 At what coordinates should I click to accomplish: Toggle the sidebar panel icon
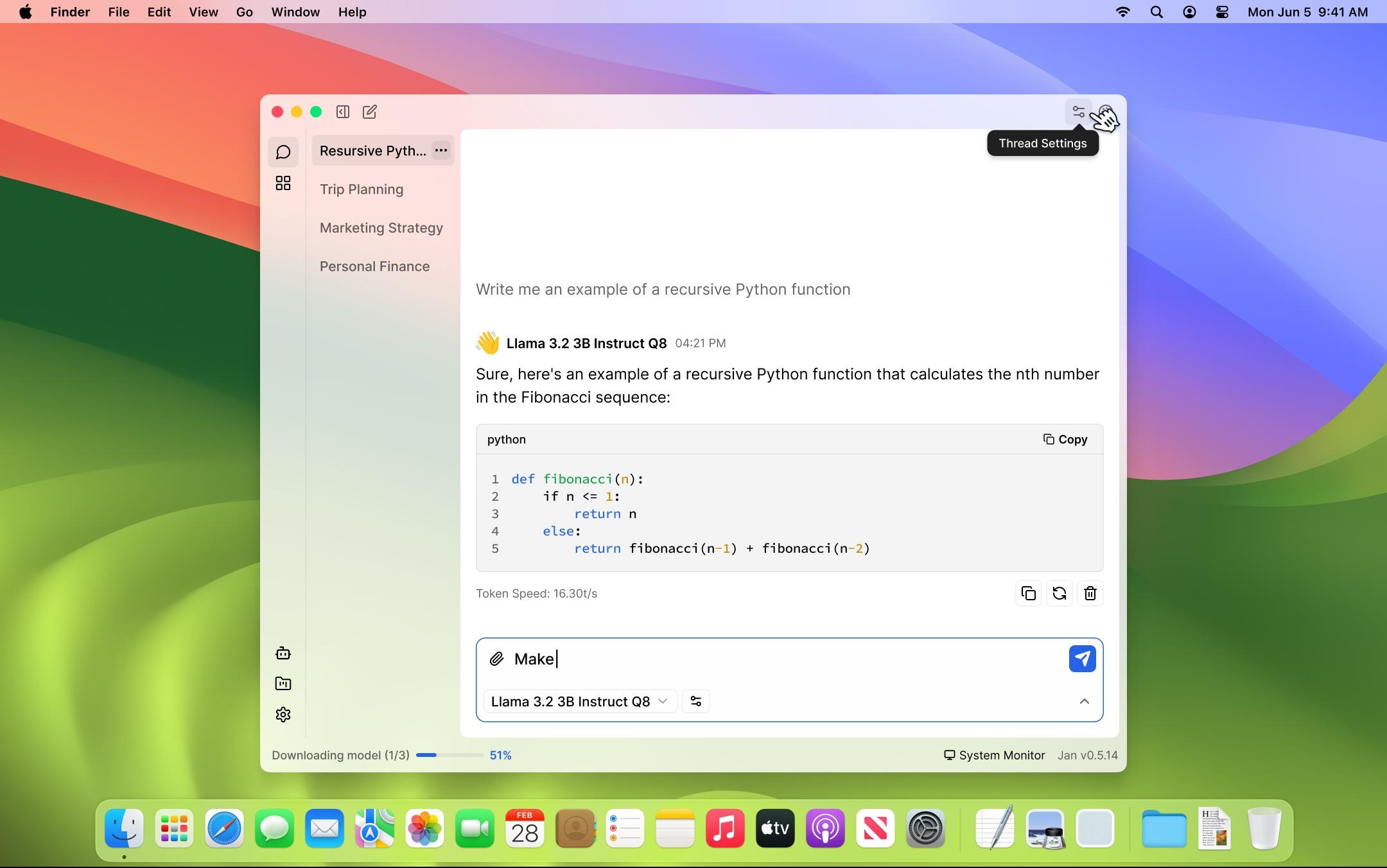click(343, 112)
